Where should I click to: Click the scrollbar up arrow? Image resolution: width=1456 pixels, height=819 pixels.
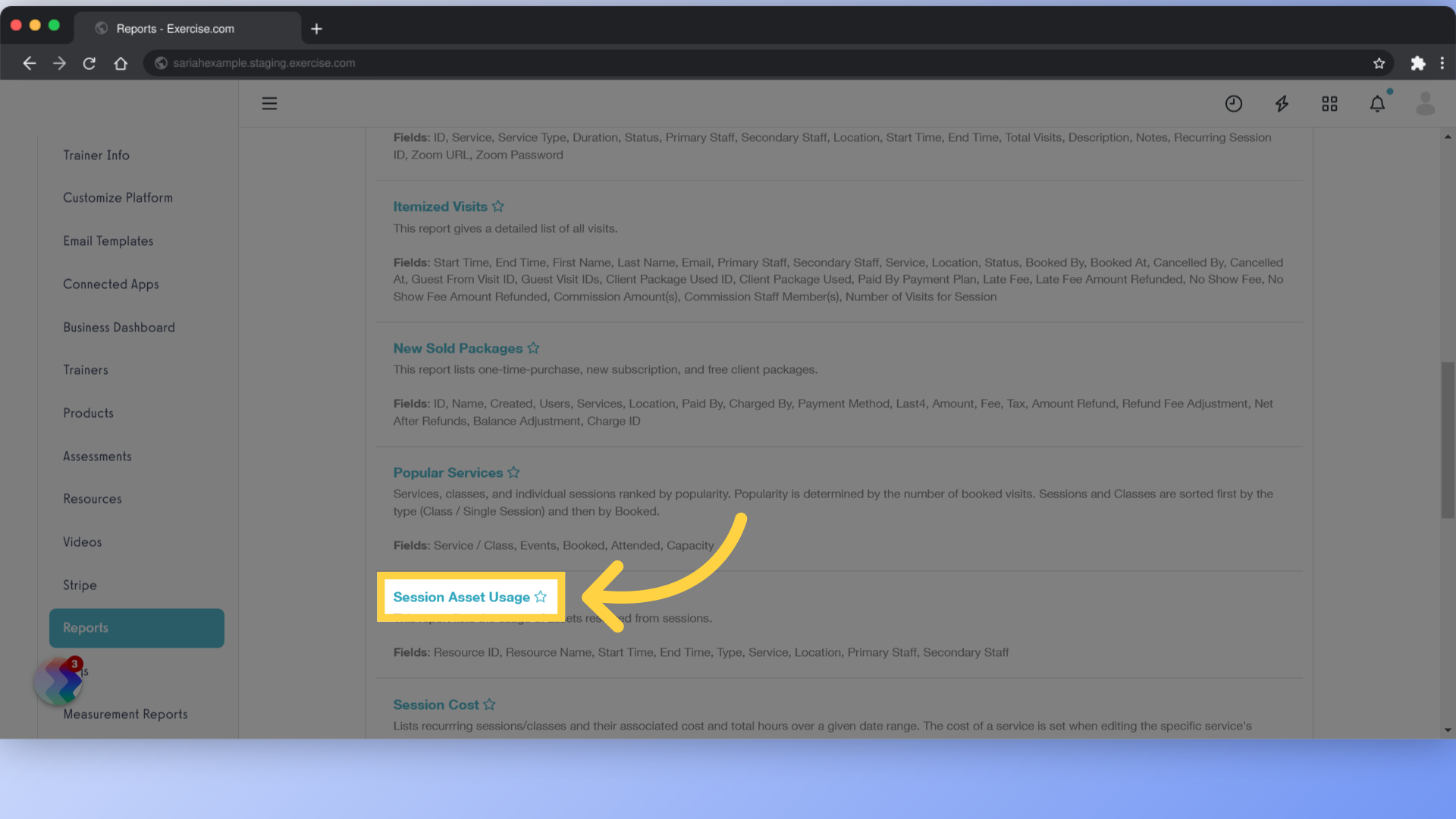[1448, 136]
